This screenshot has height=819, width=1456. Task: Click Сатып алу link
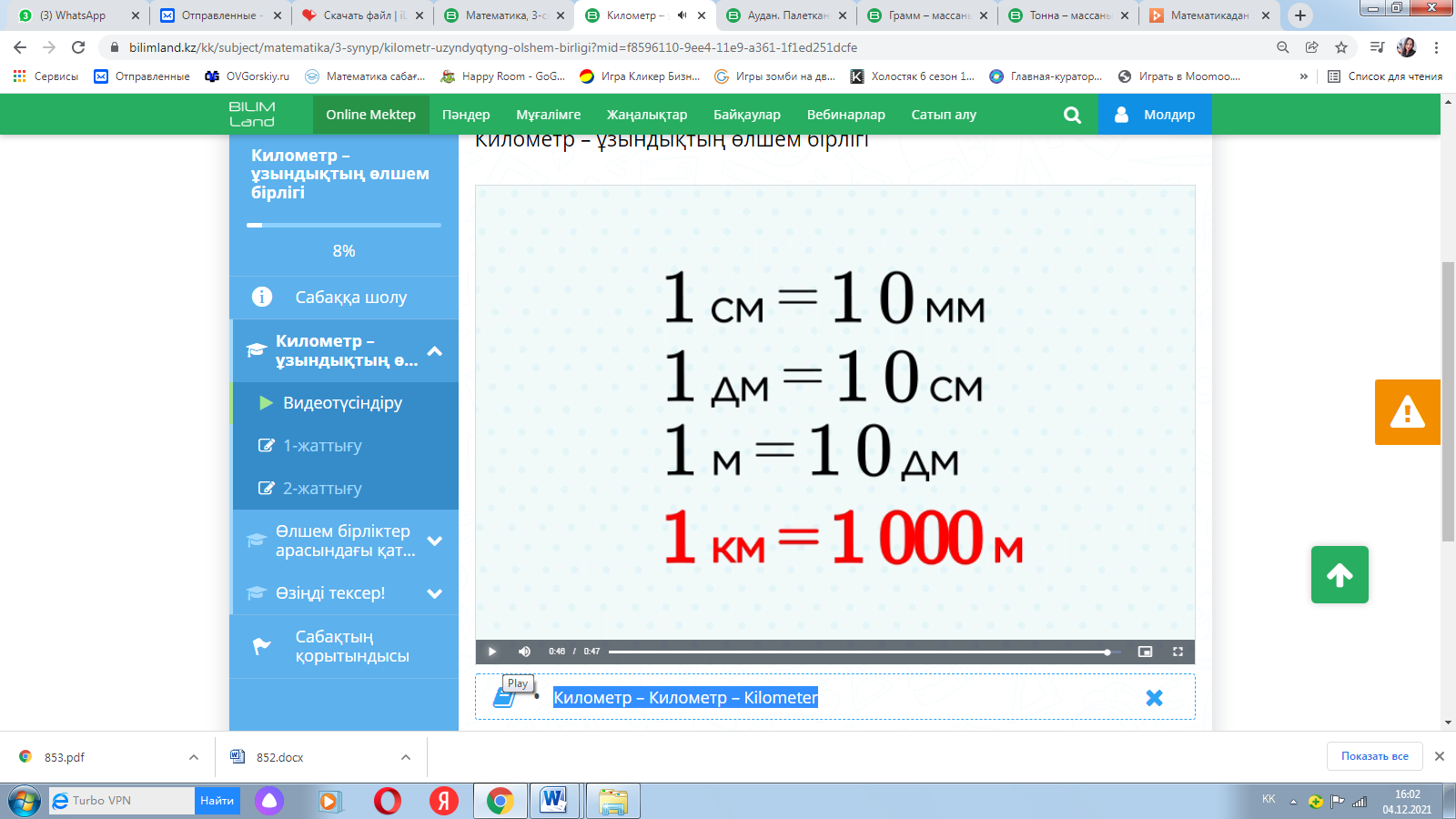point(944,115)
